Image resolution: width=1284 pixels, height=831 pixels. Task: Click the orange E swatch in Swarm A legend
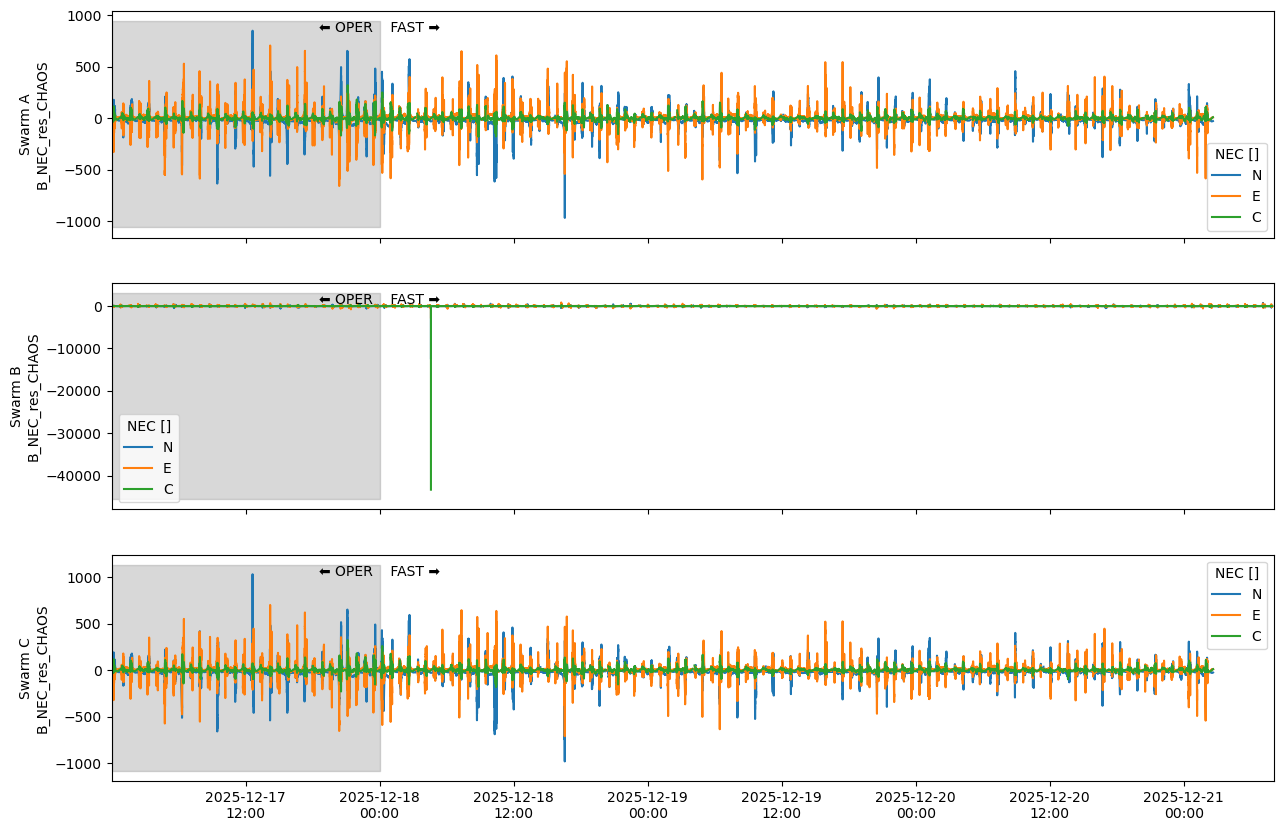1228,196
